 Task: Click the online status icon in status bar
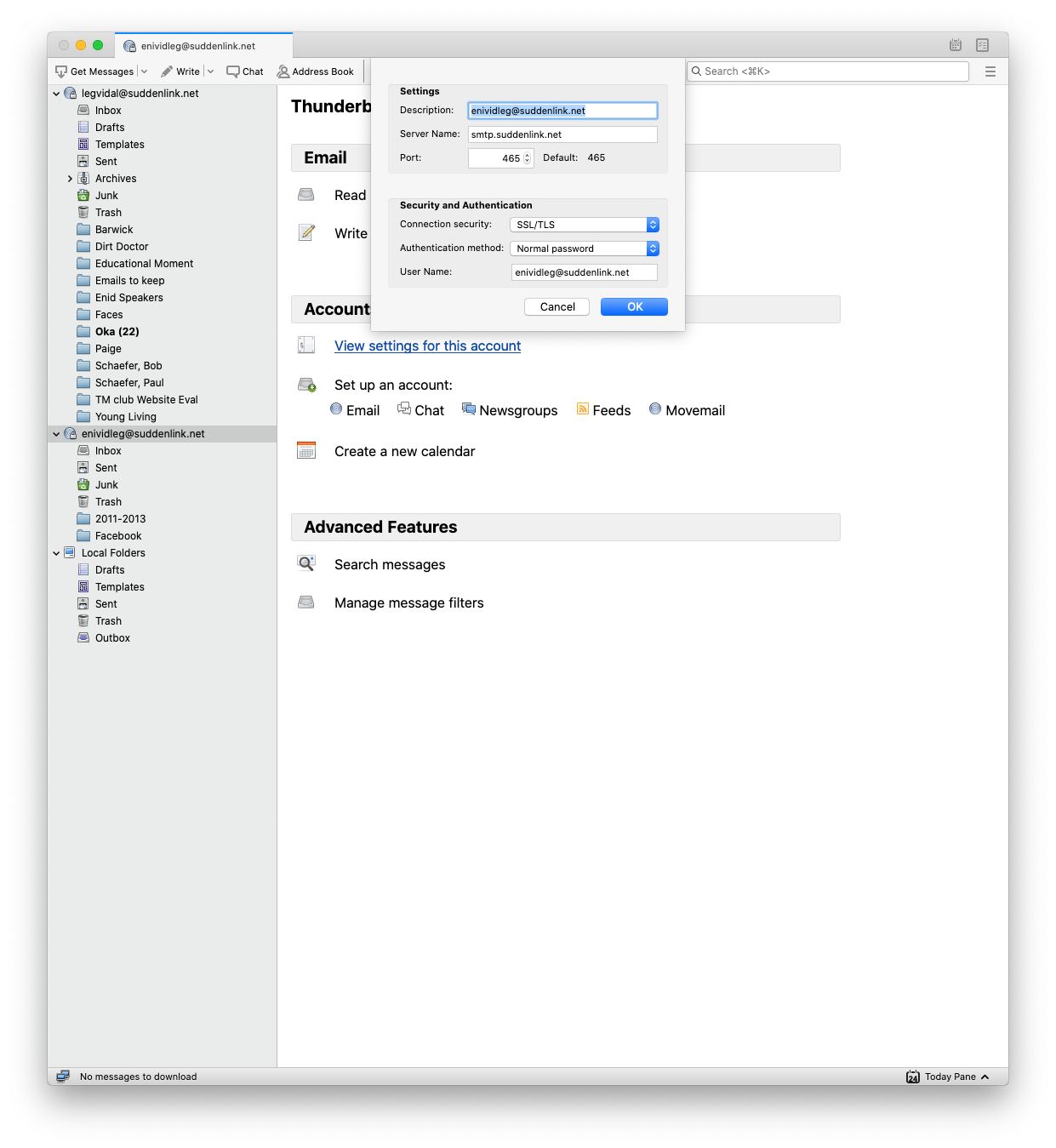(63, 1077)
